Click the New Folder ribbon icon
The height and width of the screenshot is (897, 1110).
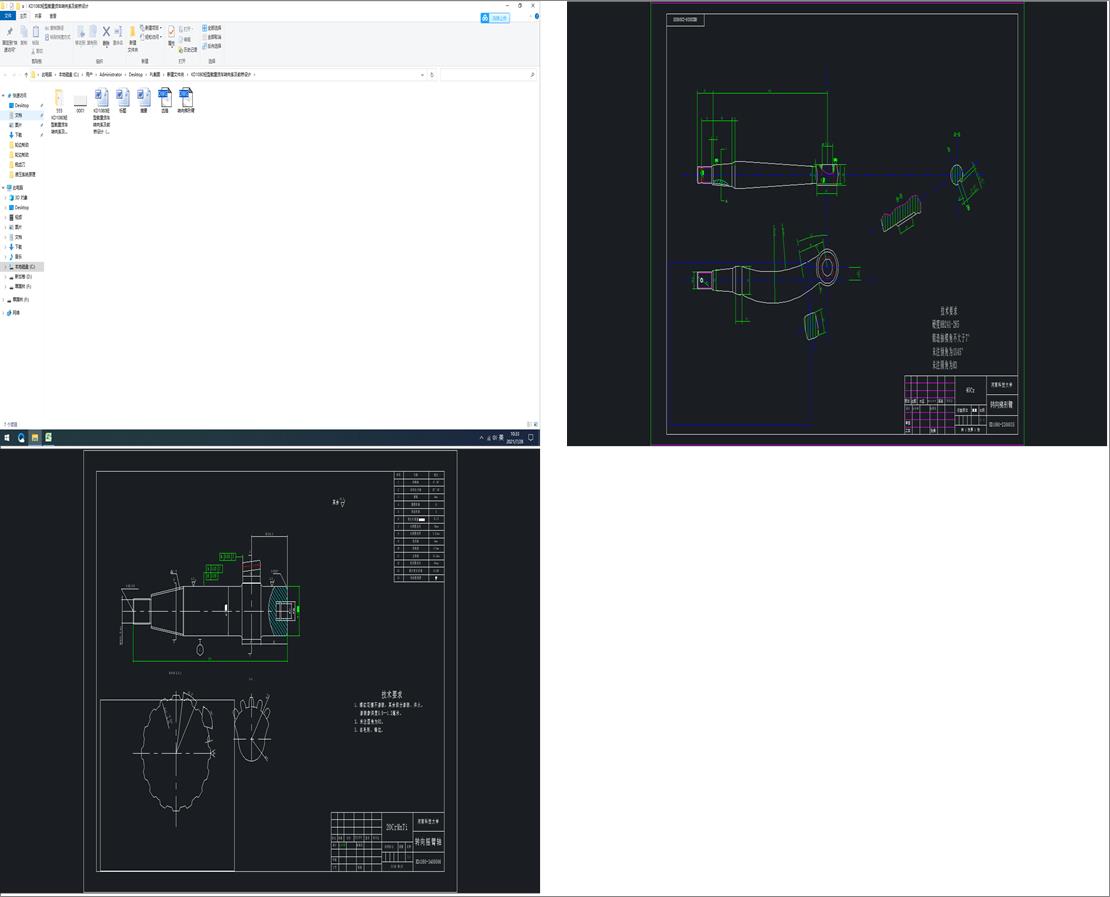click(x=132, y=32)
